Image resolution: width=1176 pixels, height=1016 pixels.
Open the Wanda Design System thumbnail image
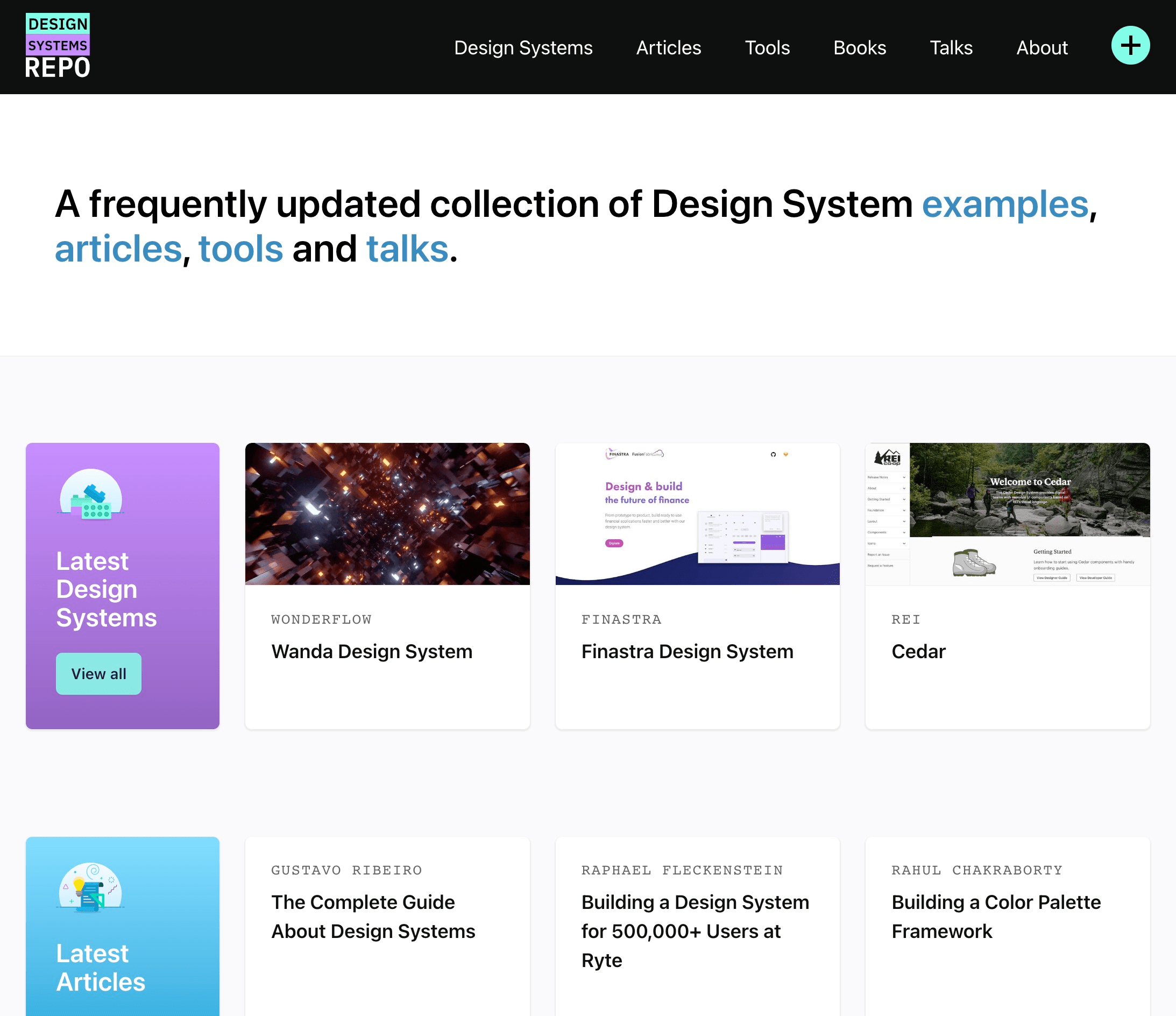(x=387, y=514)
